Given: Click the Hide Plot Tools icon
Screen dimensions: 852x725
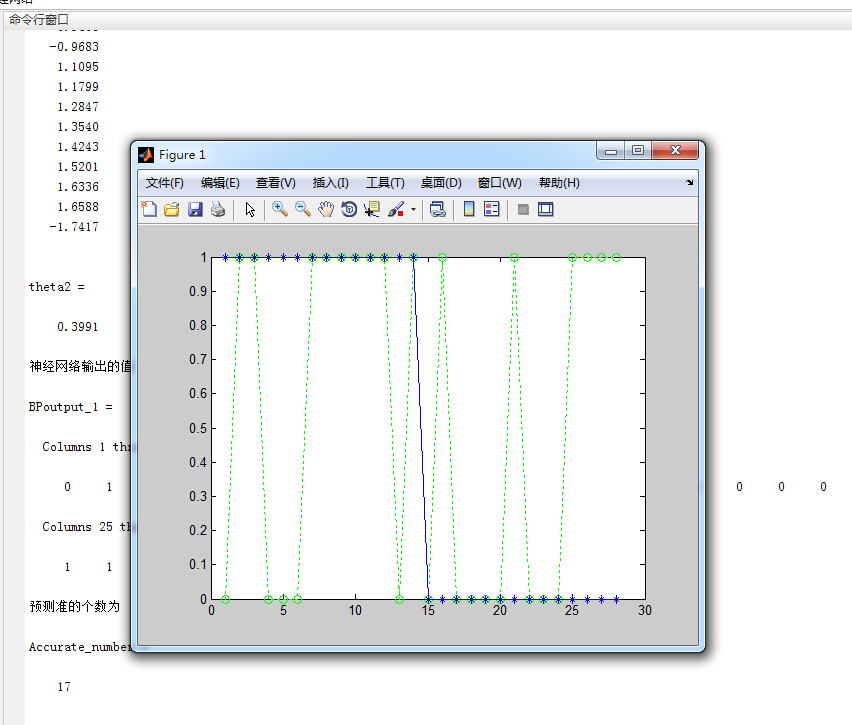Looking at the screenshot, I should [x=523, y=209].
